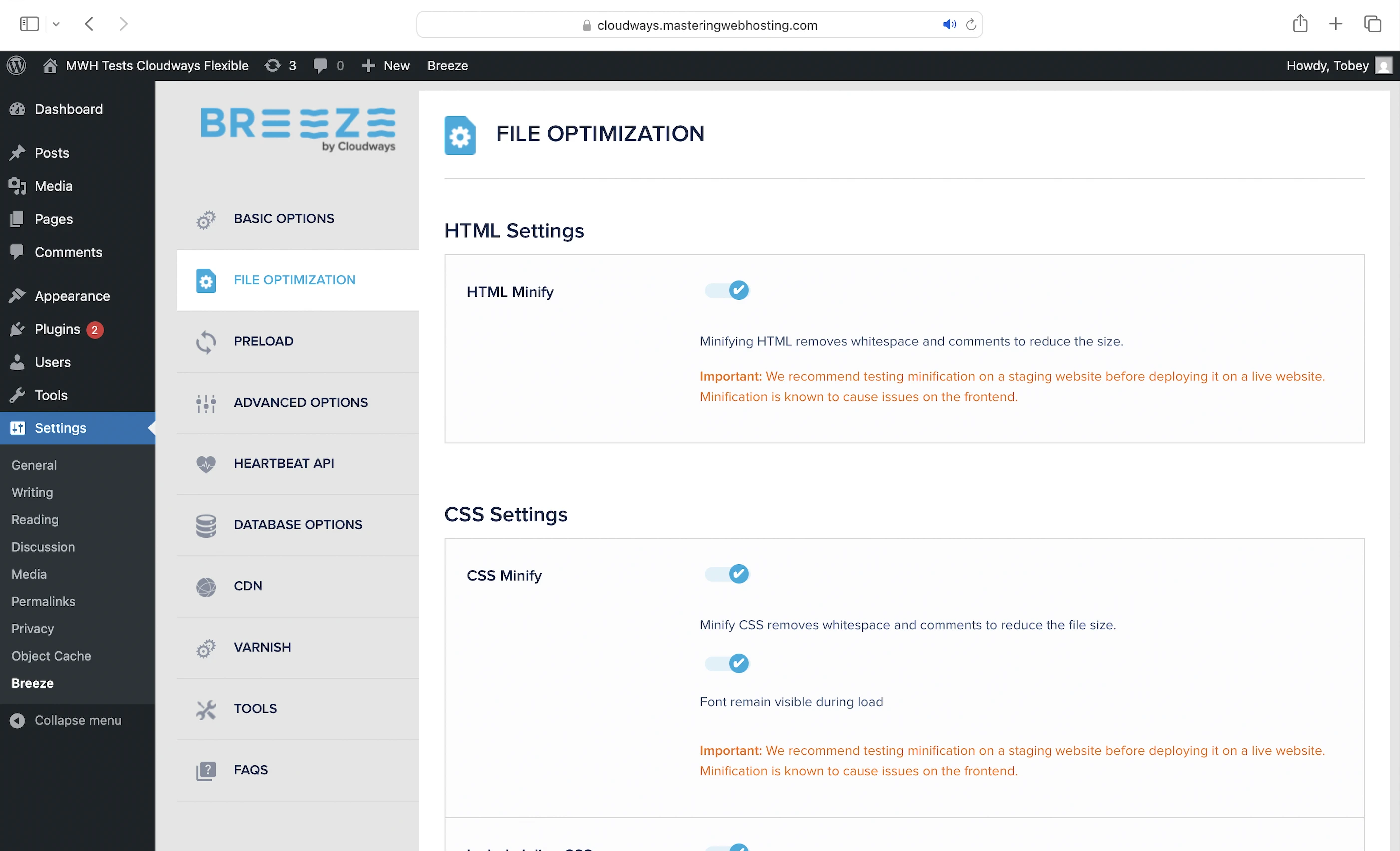Screen dimensions: 1400x851
Task: Go to the Plugins admin page
Action: (x=57, y=329)
